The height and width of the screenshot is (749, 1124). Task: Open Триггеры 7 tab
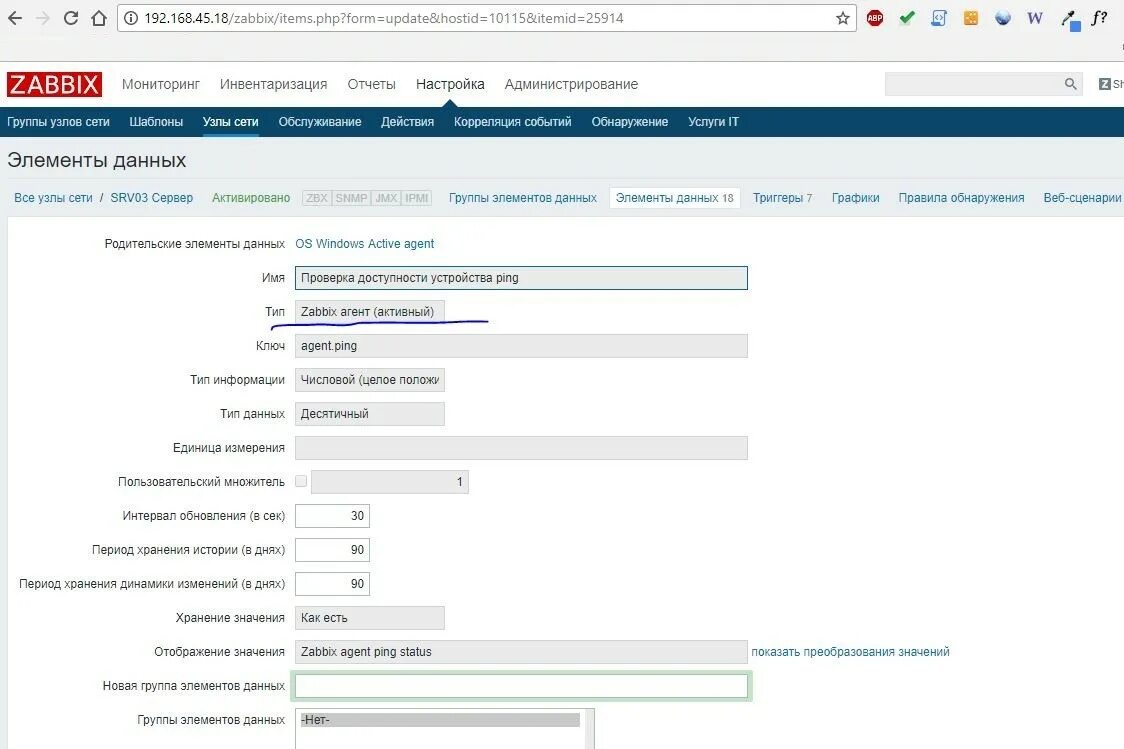click(782, 198)
